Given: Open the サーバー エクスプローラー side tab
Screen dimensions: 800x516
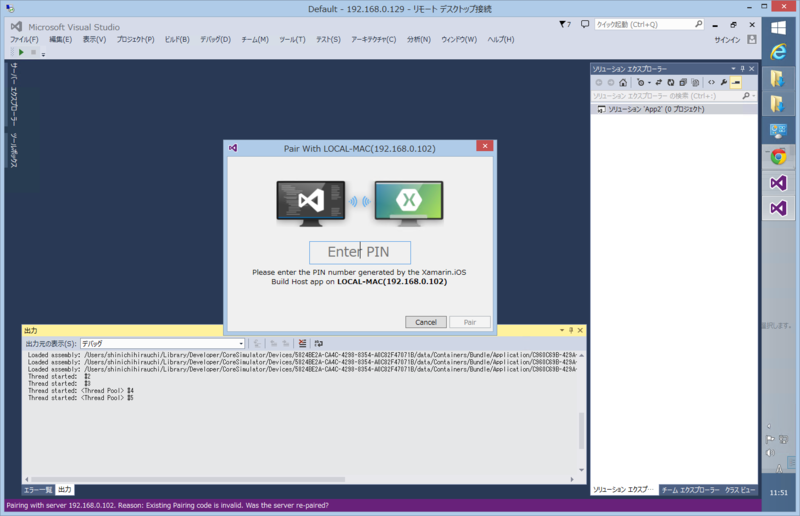Looking at the screenshot, I should tap(14, 94).
